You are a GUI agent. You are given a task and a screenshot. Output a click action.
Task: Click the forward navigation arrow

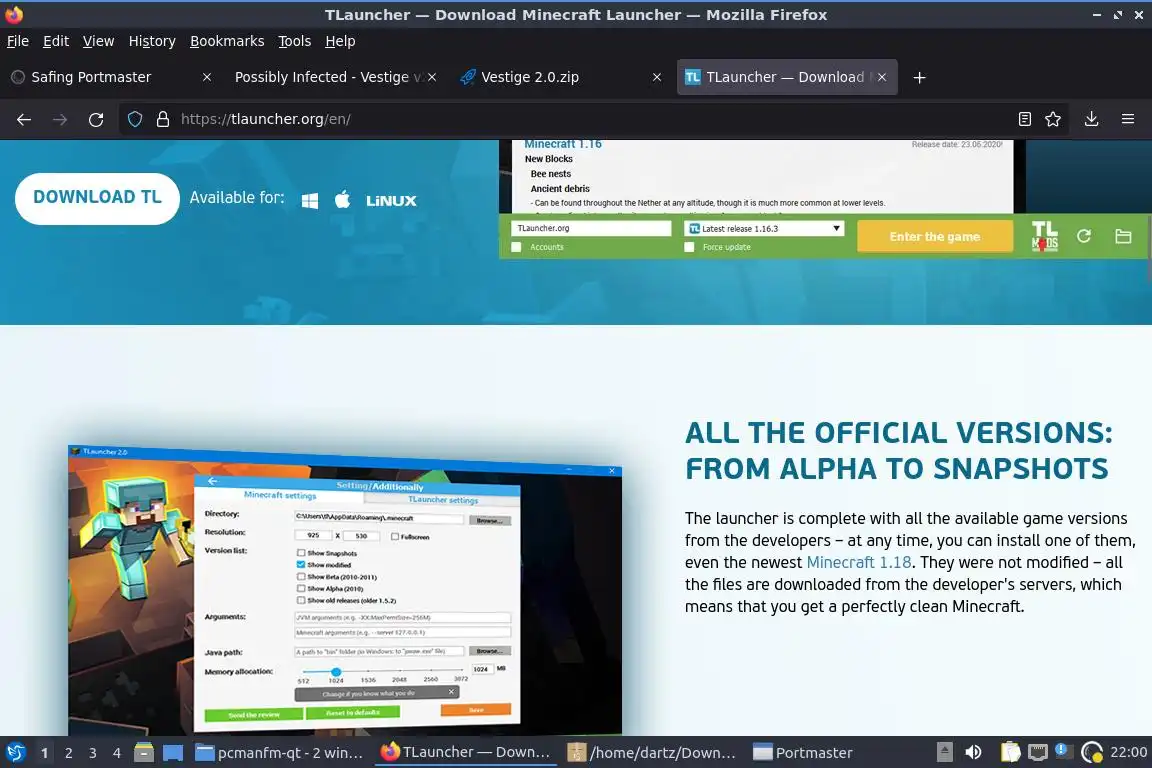(60, 119)
